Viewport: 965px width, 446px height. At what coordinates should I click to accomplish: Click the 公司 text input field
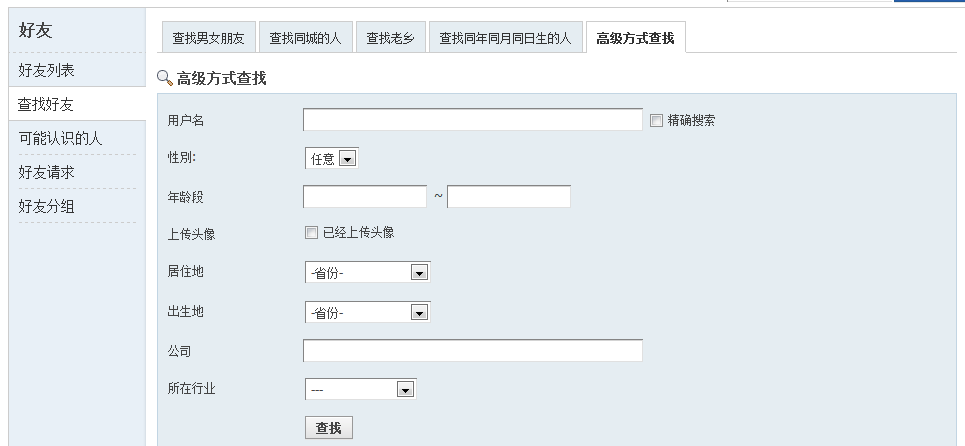(x=472, y=351)
